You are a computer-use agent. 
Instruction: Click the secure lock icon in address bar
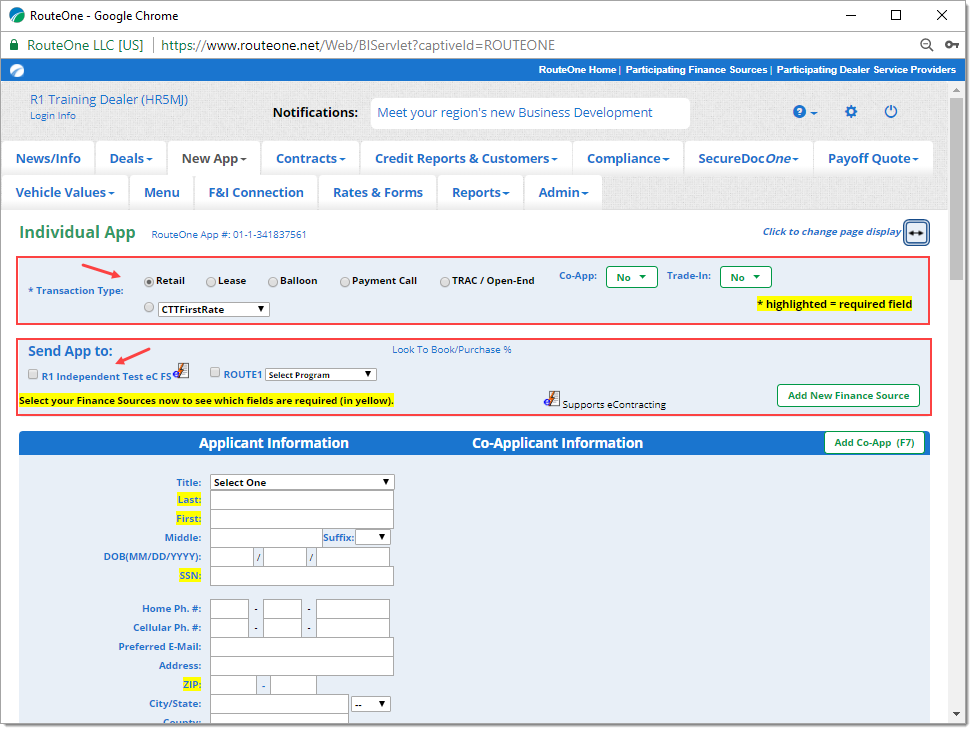(14, 45)
